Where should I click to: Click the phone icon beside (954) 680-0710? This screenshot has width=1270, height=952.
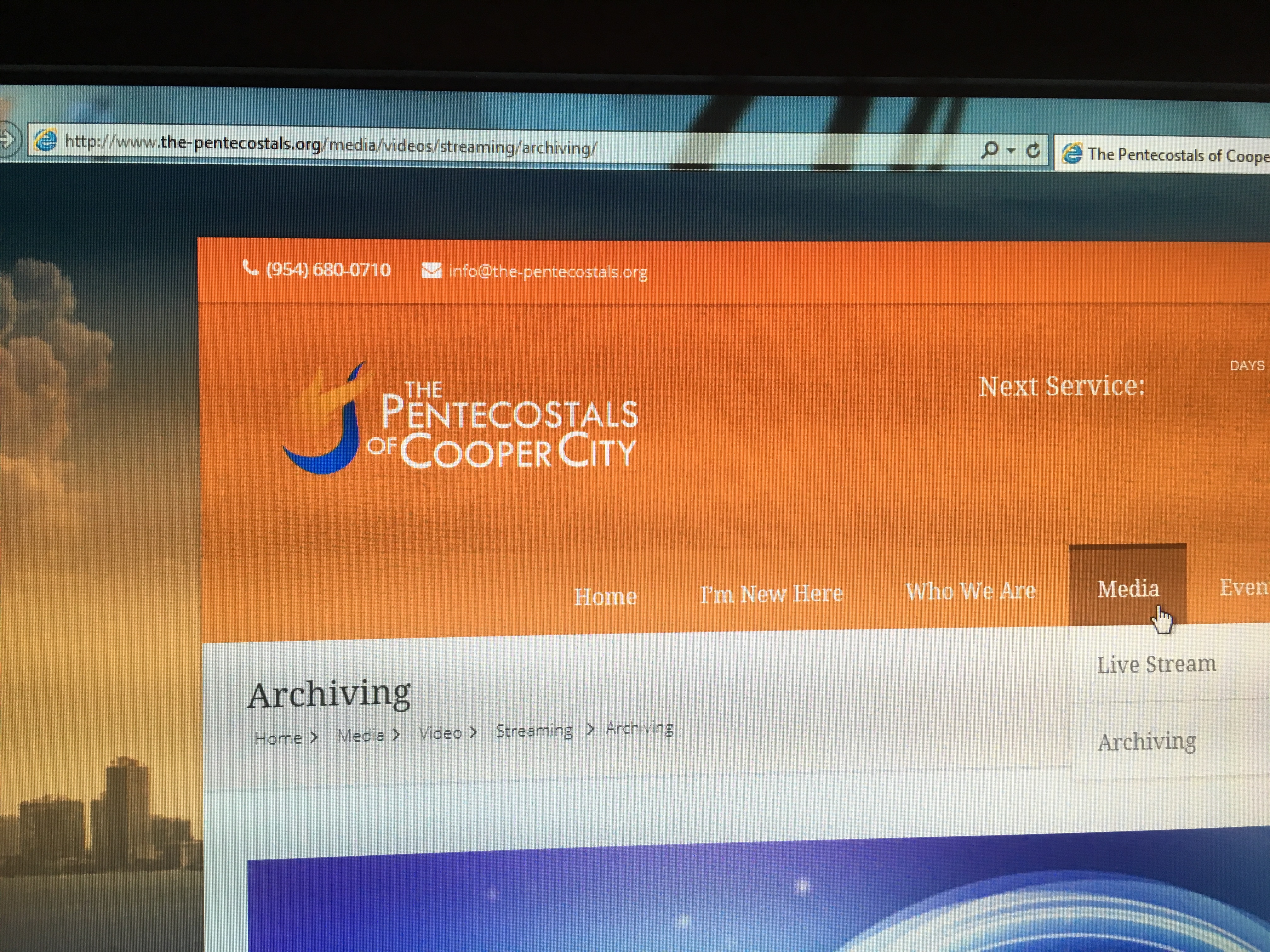tap(250, 267)
